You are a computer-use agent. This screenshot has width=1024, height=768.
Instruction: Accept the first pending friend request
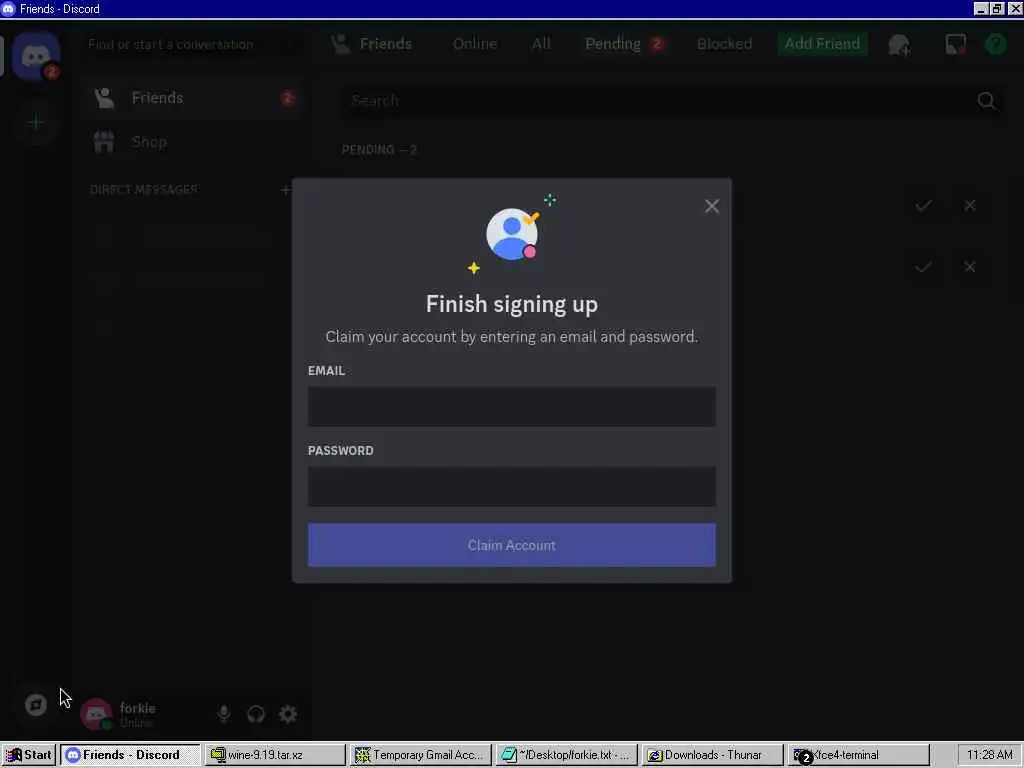coord(923,206)
